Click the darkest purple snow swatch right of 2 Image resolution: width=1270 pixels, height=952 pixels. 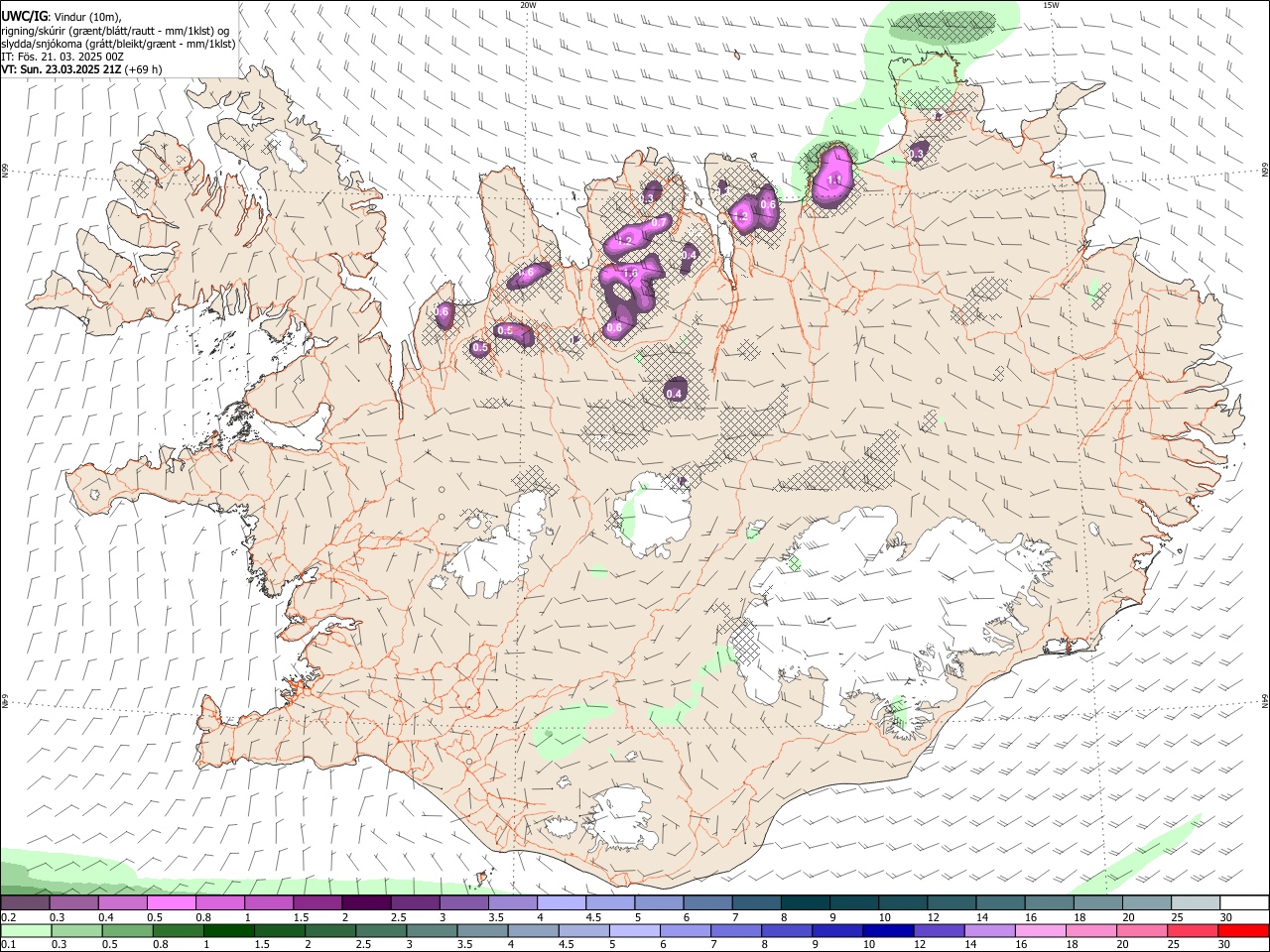365,903
